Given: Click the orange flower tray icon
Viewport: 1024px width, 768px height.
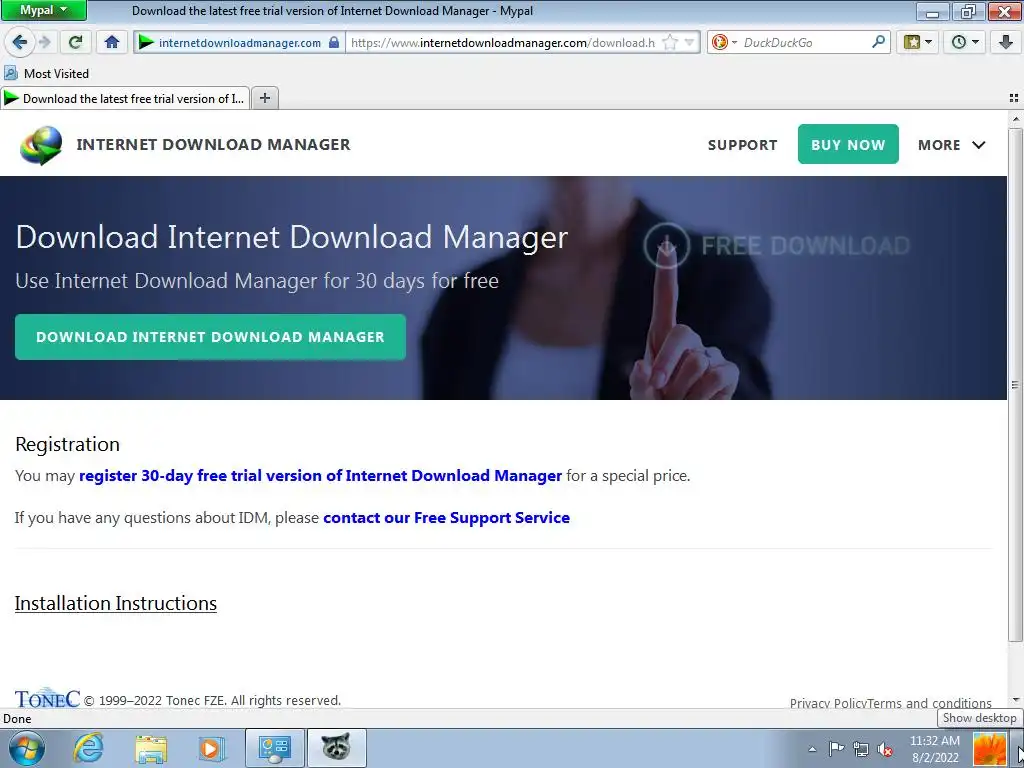Looking at the screenshot, I should point(989,749).
